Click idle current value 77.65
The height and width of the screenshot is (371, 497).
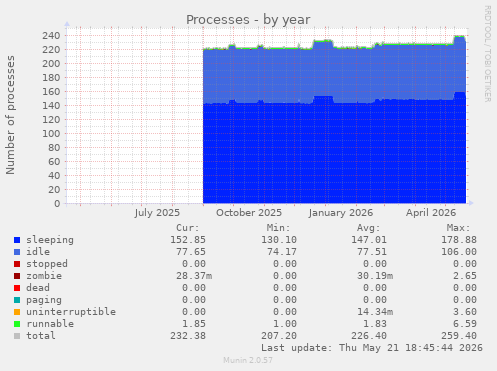coord(191,252)
